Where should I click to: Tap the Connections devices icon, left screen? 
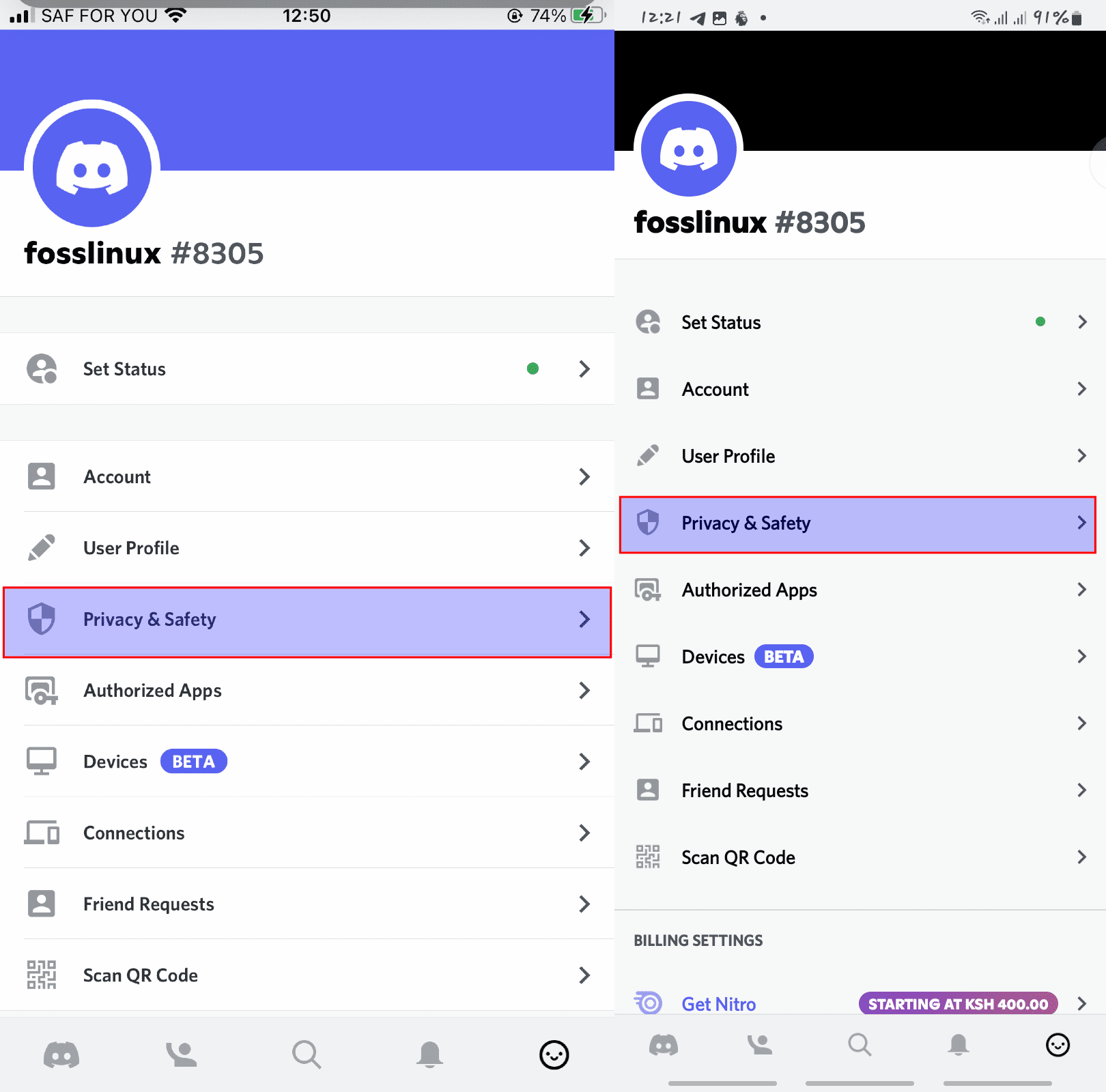pyautogui.click(x=42, y=833)
